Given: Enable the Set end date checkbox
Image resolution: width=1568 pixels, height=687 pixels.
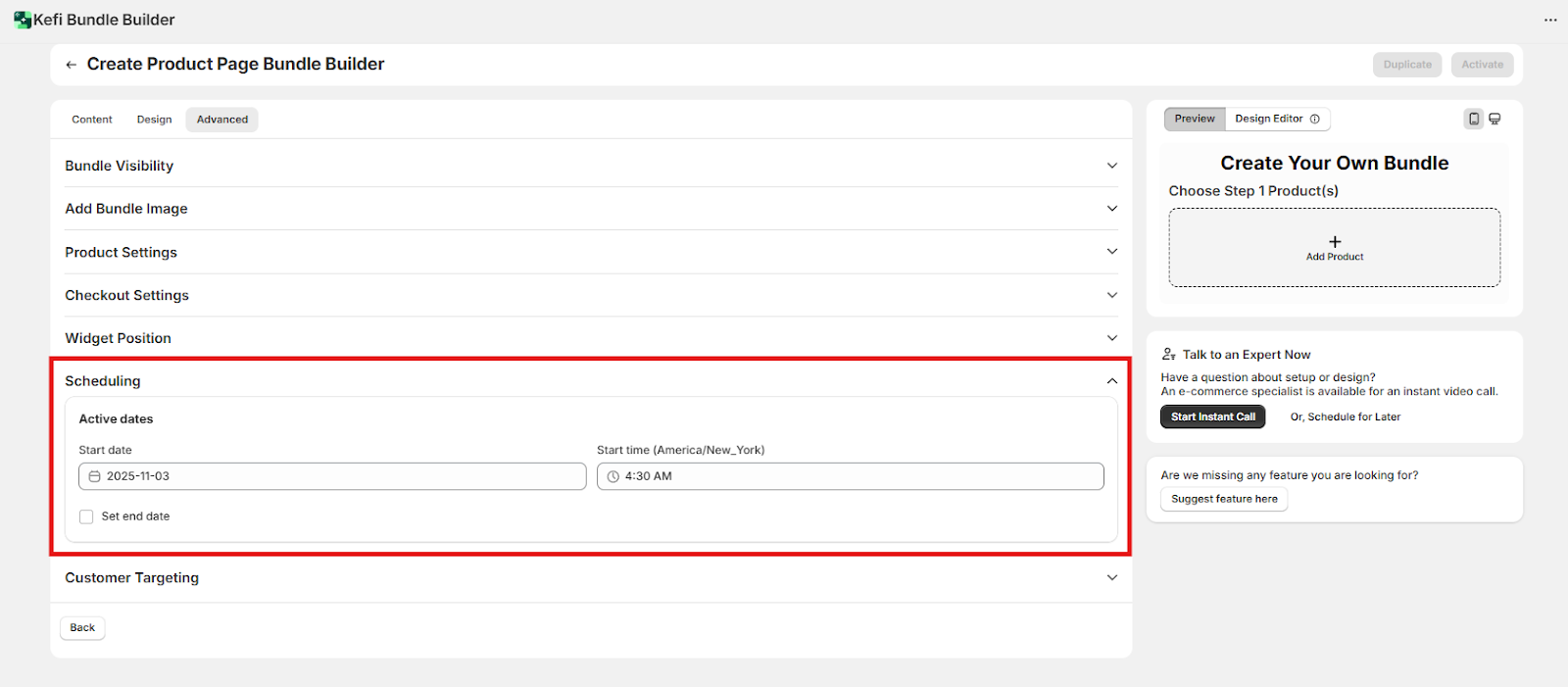Looking at the screenshot, I should 86,516.
